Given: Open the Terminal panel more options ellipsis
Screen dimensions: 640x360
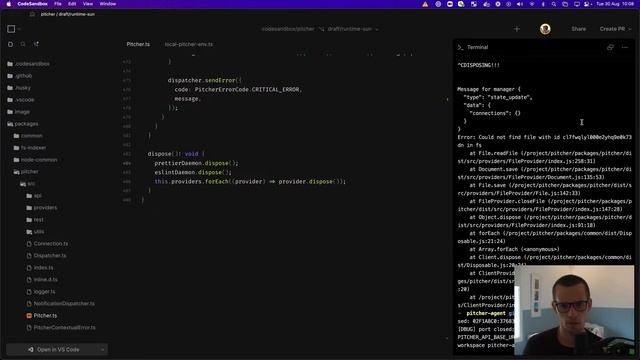Looking at the screenshot, I should (x=625, y=47).
